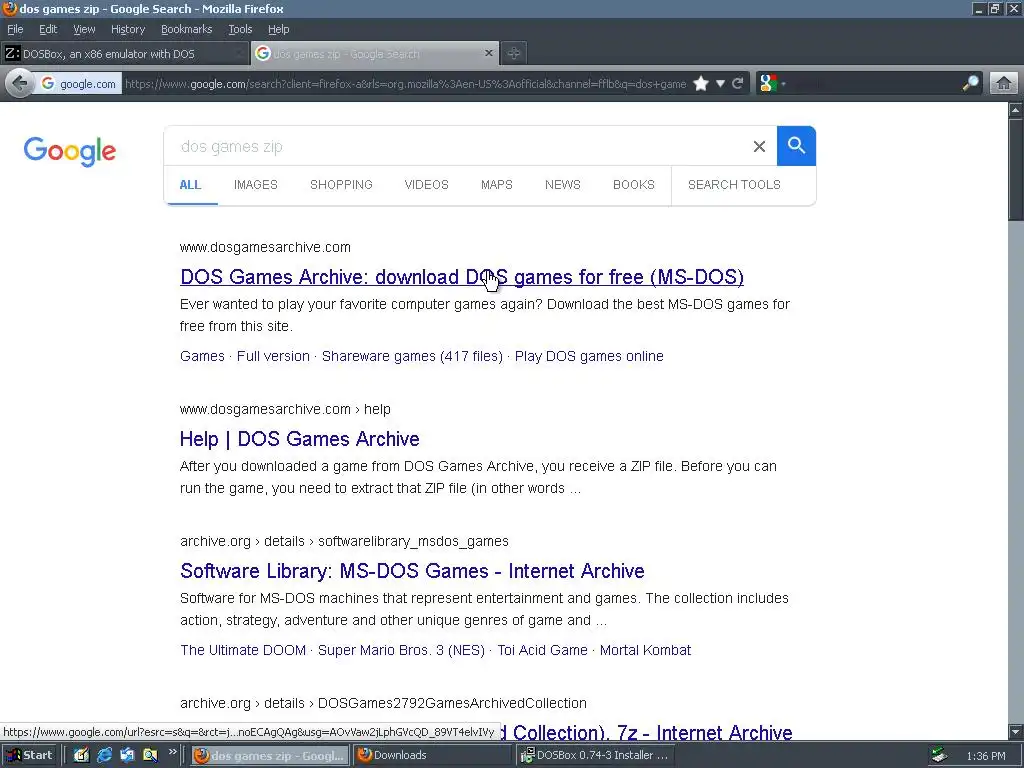
Task: Open 'Shareware games (417 files)' sitelink
Action: click(x=412, y=357)
